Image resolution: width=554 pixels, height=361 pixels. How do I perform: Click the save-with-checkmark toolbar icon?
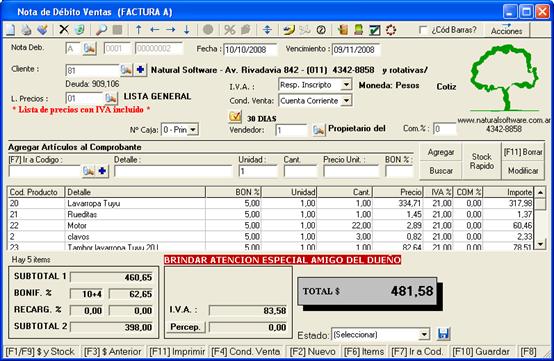coord(43,30)
